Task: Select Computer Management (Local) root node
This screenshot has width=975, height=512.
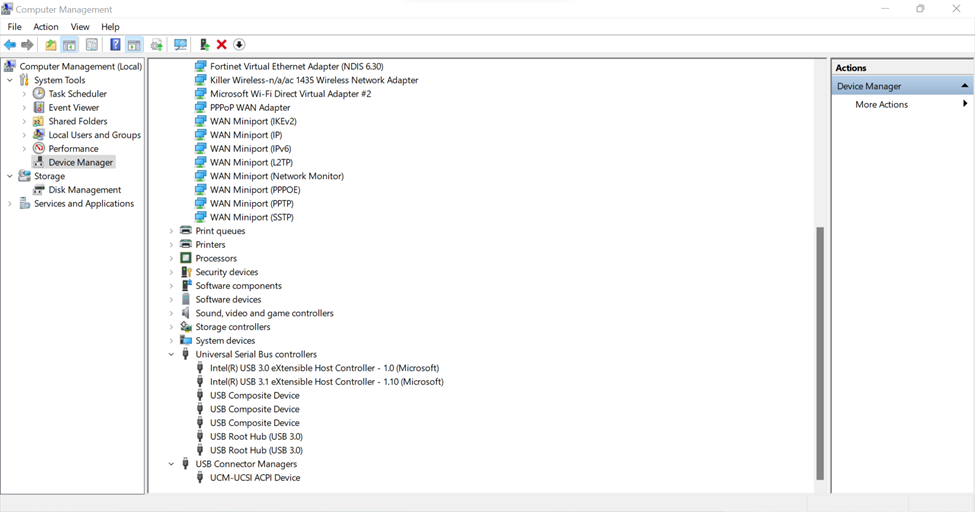Action: (81, 66)
